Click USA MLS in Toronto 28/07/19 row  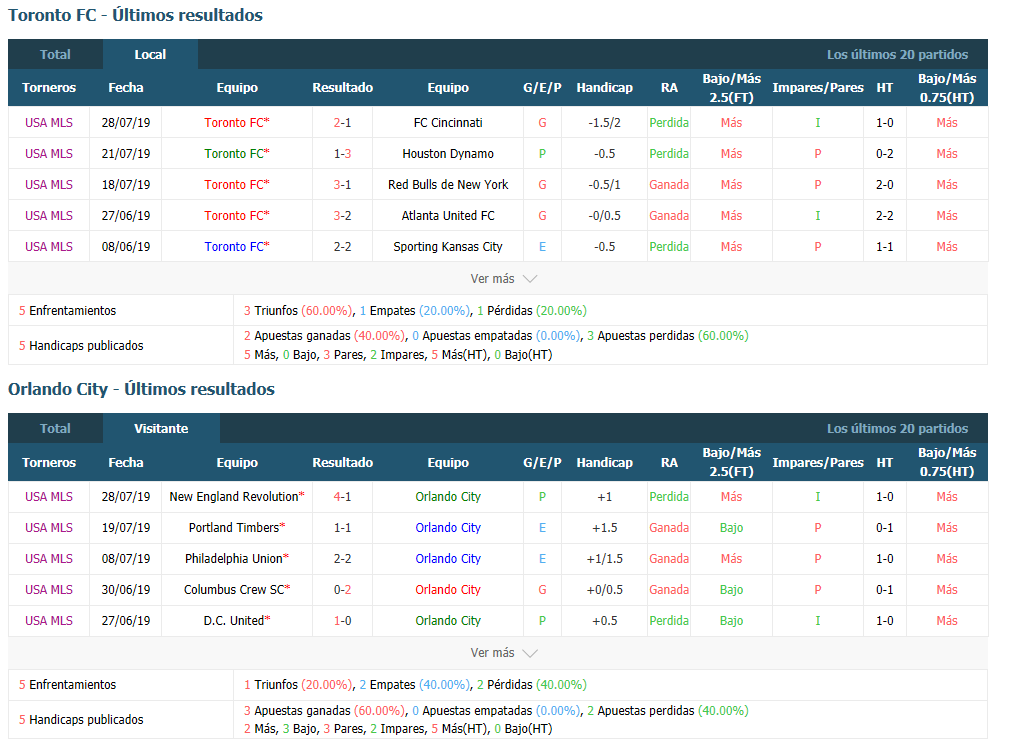(49, 123)
